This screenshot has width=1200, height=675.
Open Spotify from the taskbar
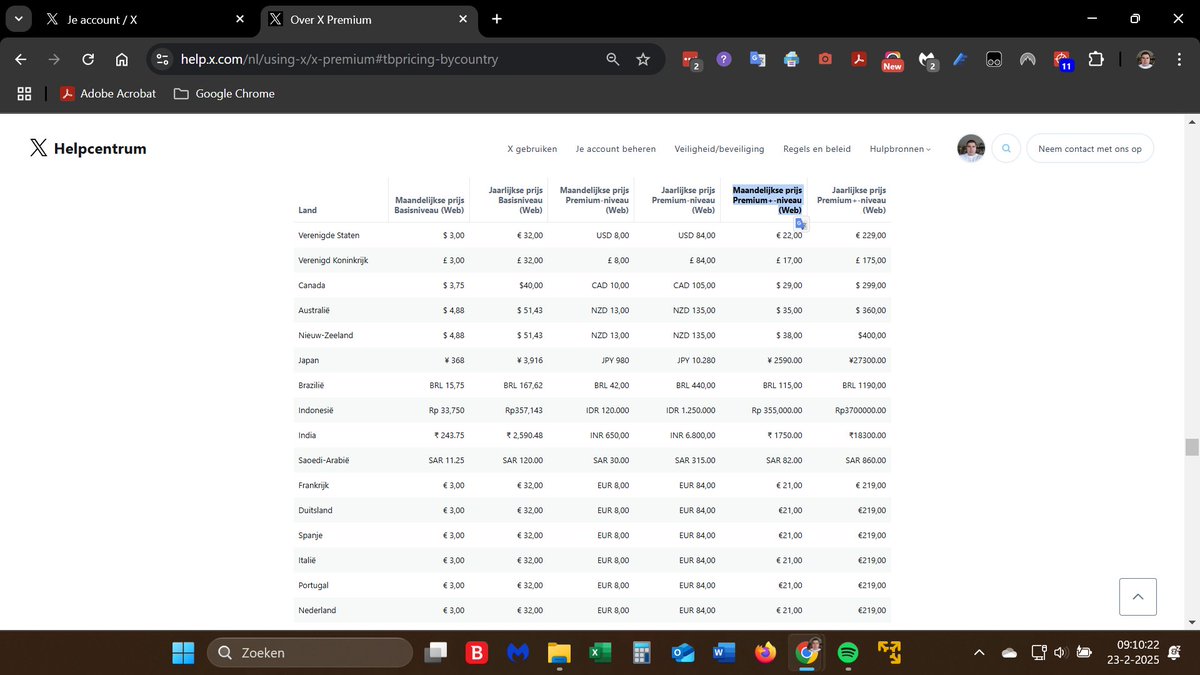[x=847, y=652]
